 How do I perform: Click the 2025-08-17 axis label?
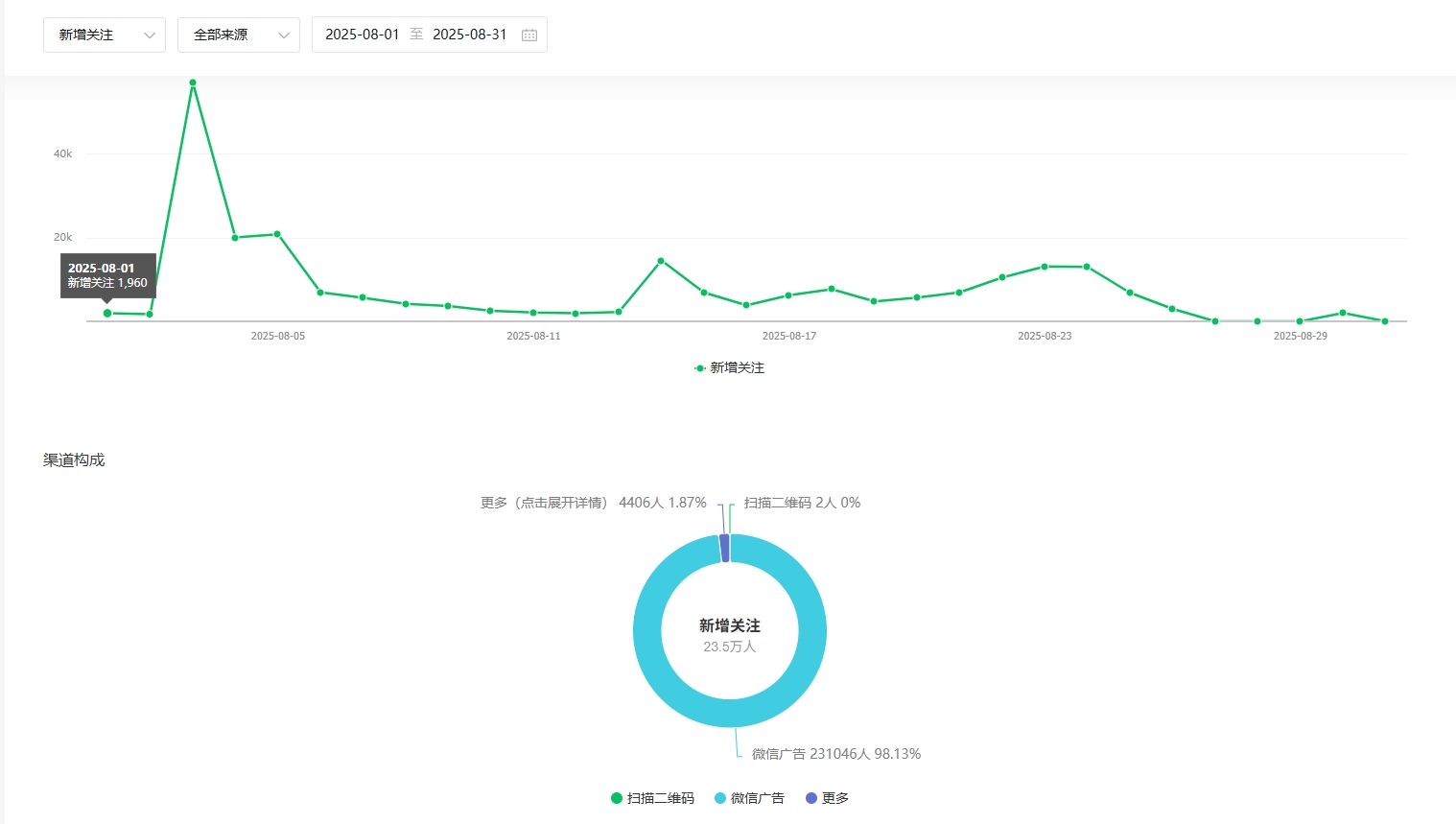[789, 336]
